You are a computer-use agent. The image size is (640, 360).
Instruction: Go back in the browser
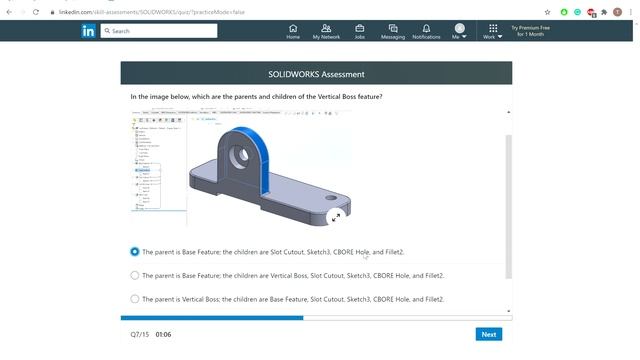click(x=9, y=12)
